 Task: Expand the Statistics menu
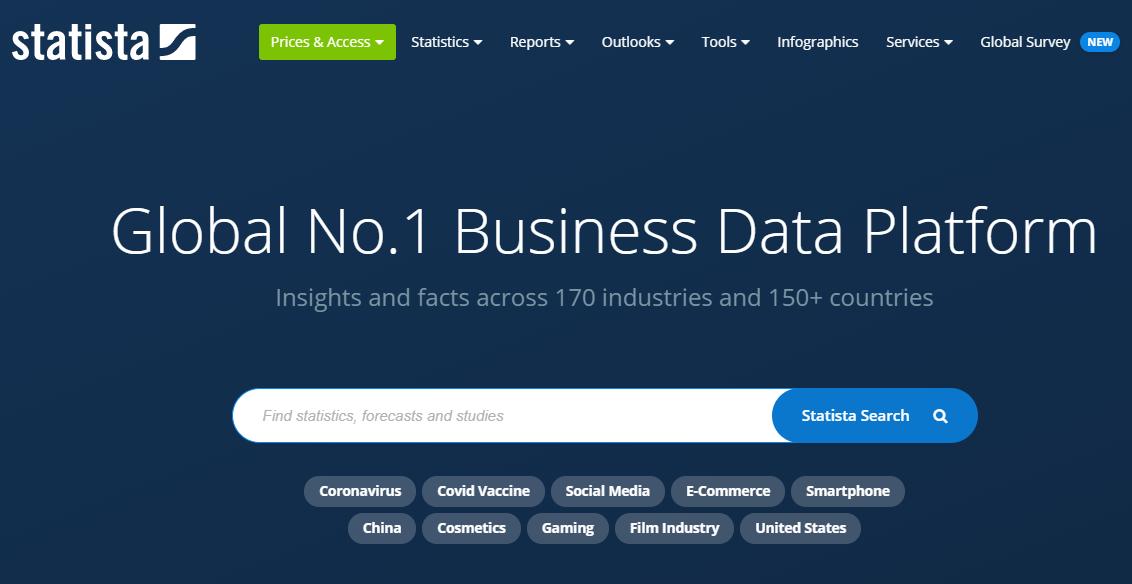tap(446, 42)
